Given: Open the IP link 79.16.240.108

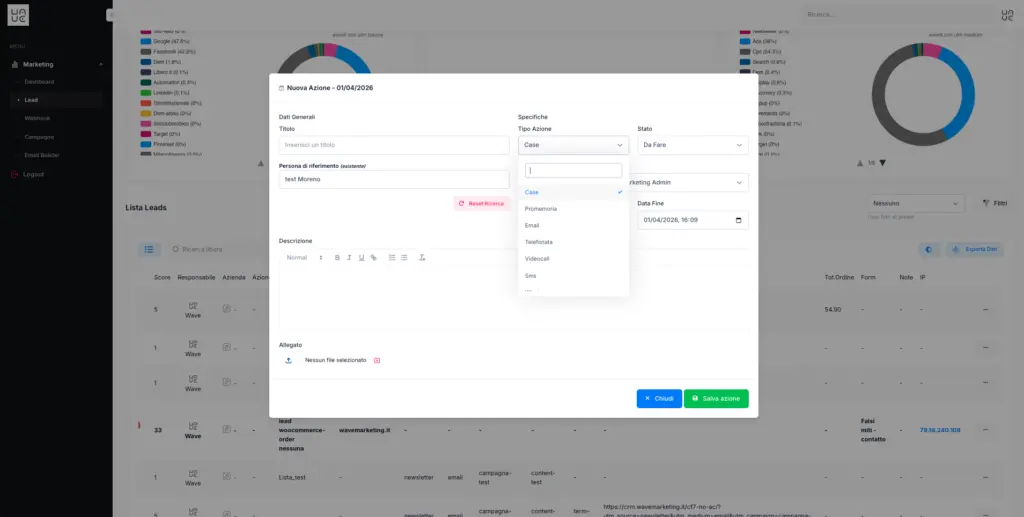Looking at the screenshot, I should (x=940, y=430).
